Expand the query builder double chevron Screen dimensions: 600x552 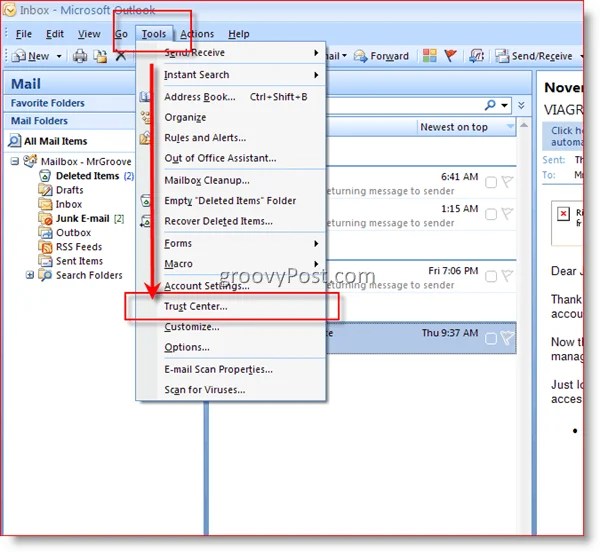point(521,105)
